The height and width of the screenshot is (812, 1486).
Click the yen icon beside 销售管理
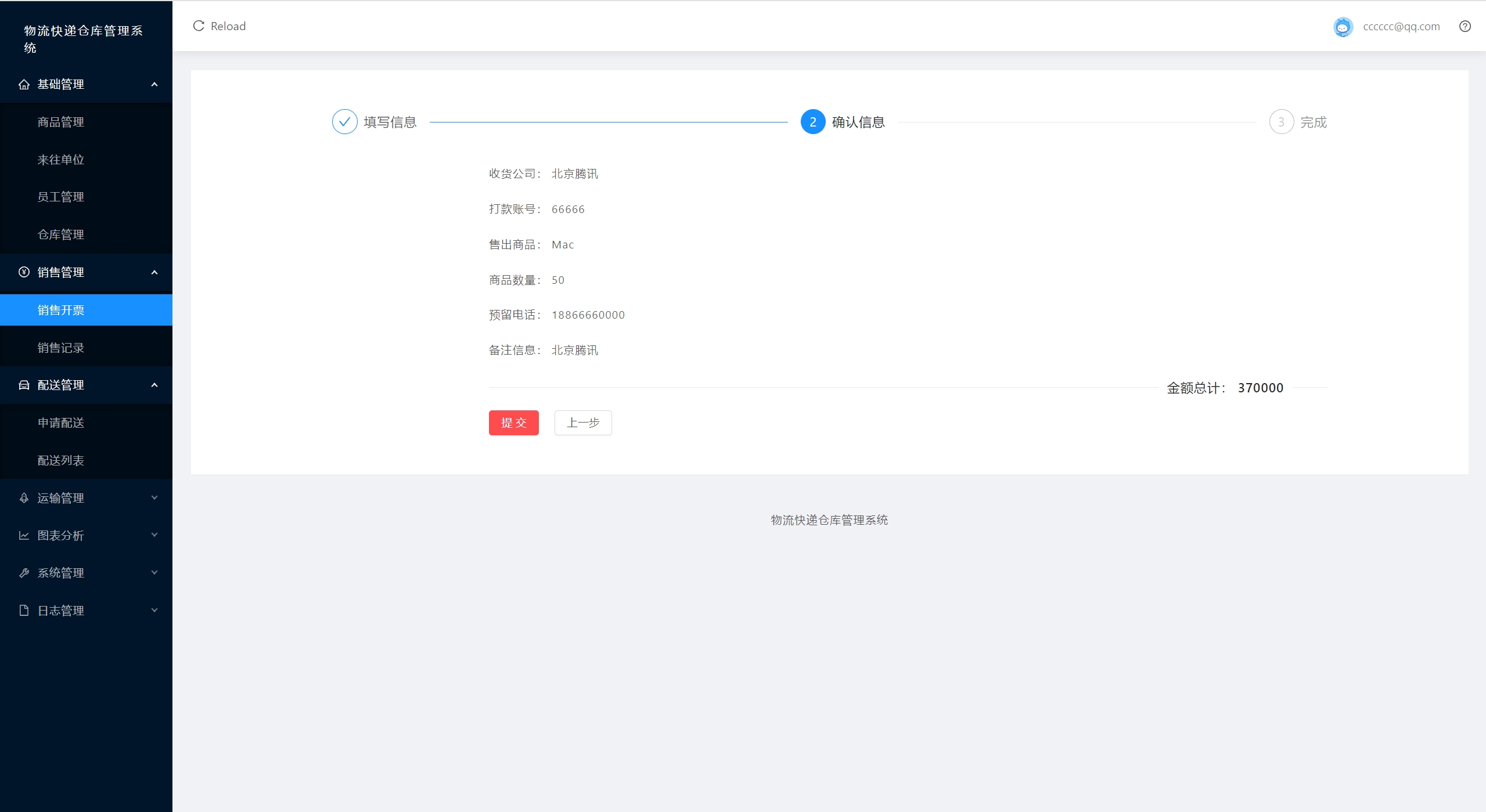pos(24,272)
